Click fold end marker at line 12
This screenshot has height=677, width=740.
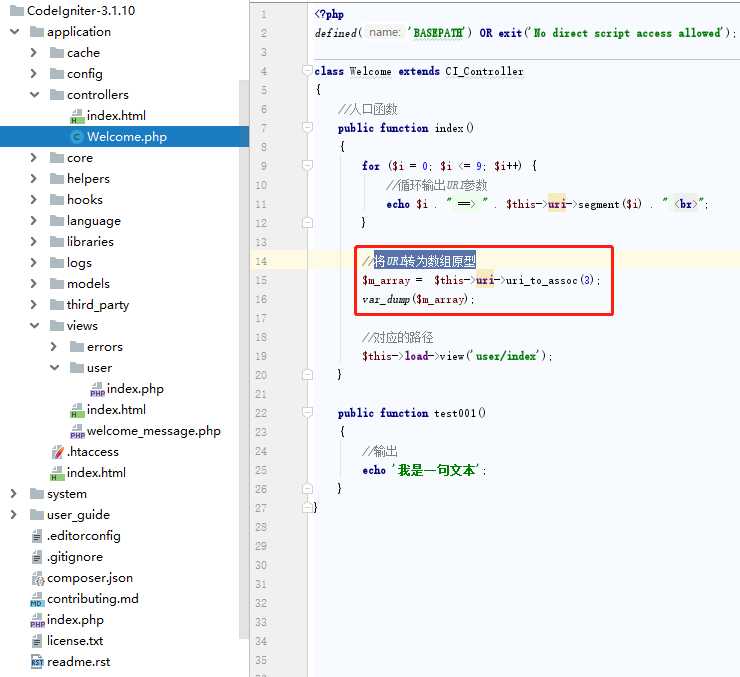pos(307,222)
